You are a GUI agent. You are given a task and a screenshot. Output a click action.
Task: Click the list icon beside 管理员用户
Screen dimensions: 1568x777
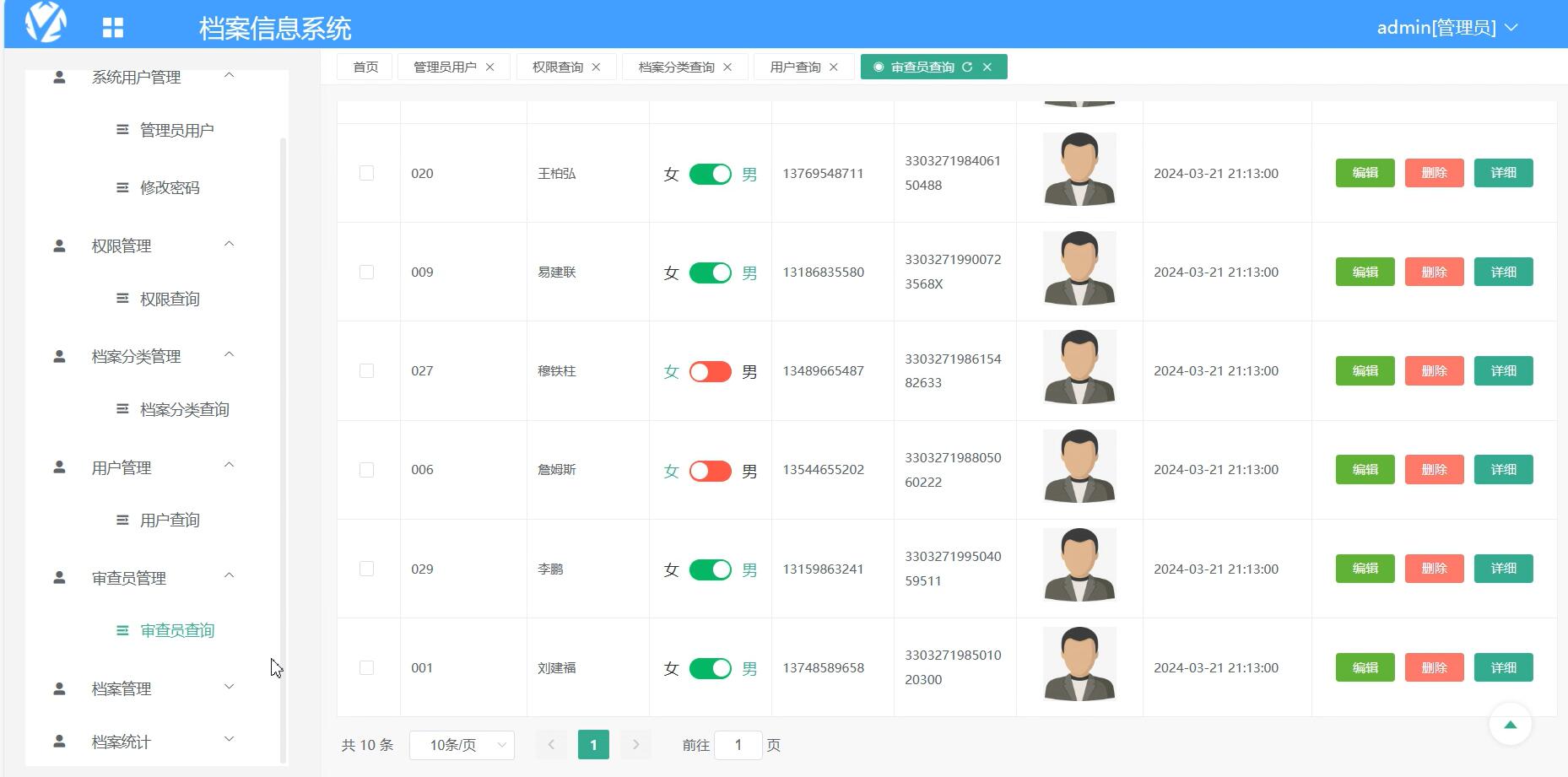(x=122, y=129)
